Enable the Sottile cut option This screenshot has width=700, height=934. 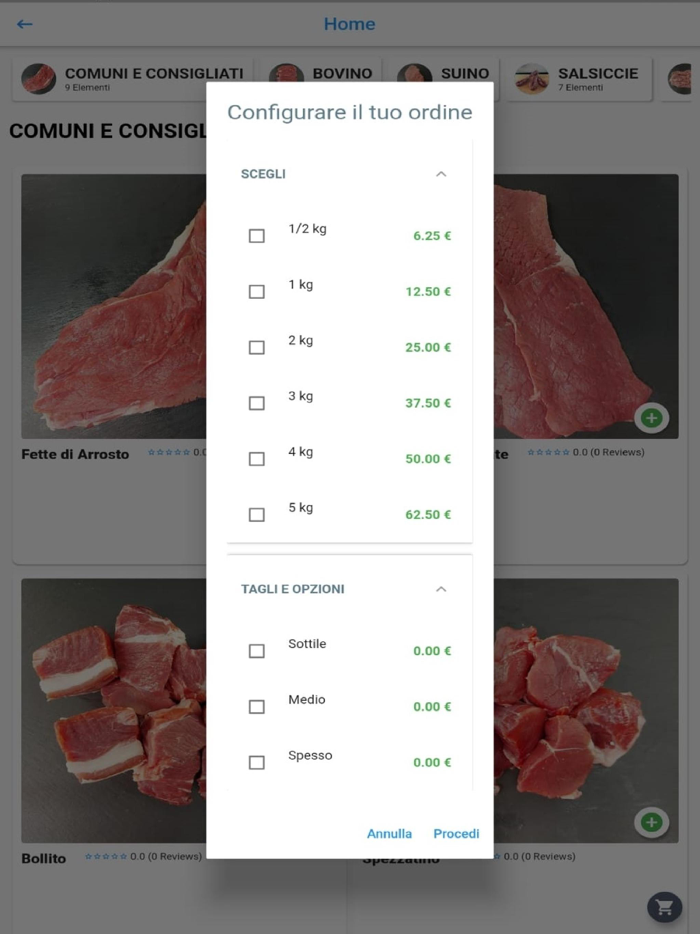click(257, 651)
